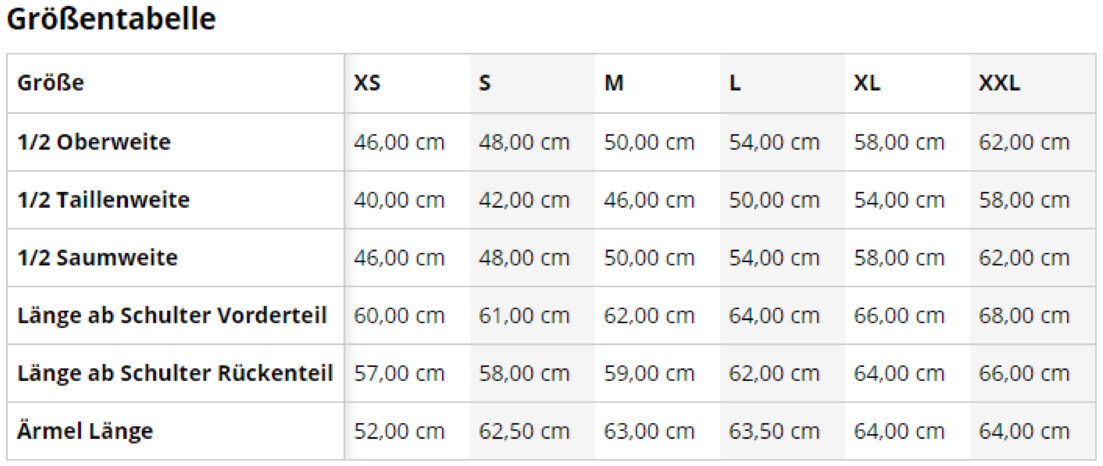
Task: Select the XS column header
Action: point(367,83)
